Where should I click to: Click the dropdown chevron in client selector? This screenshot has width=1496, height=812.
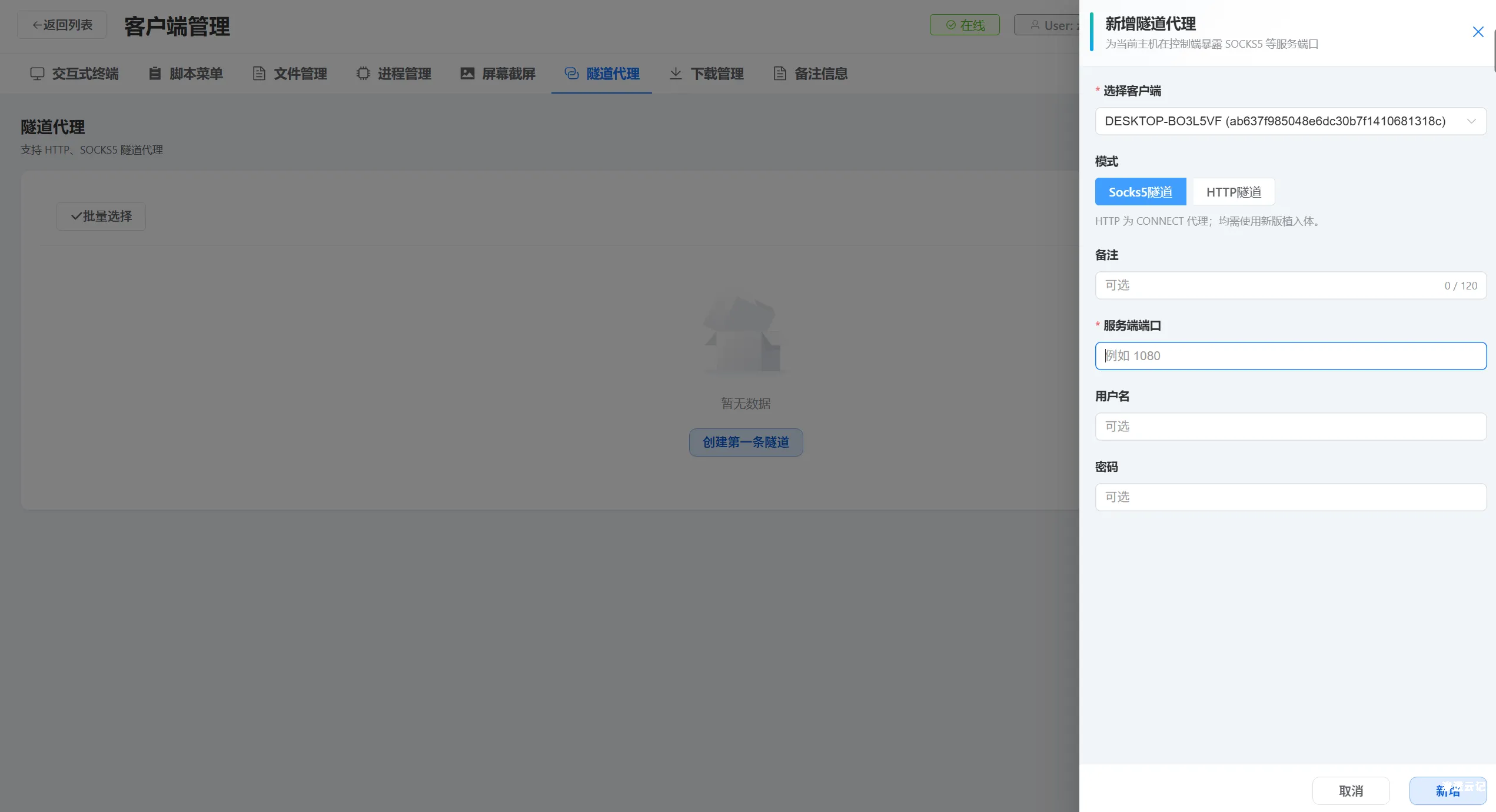click(1471, 121)
